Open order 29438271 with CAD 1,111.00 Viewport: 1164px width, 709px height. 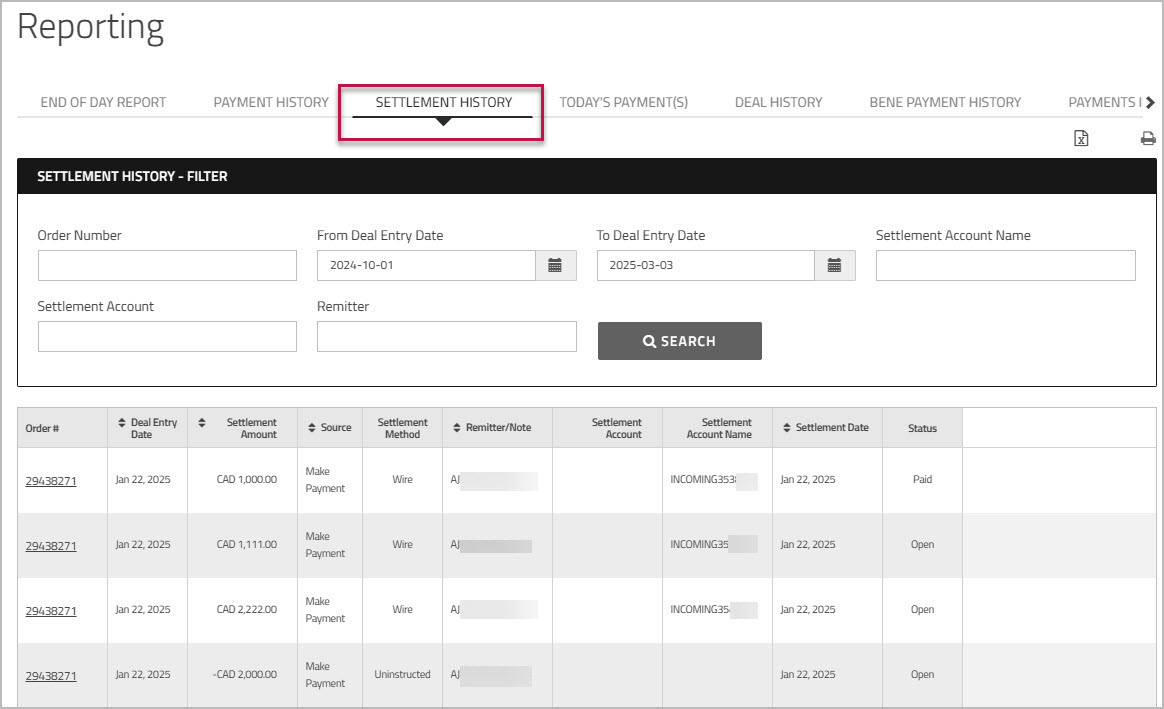(50, 546)
